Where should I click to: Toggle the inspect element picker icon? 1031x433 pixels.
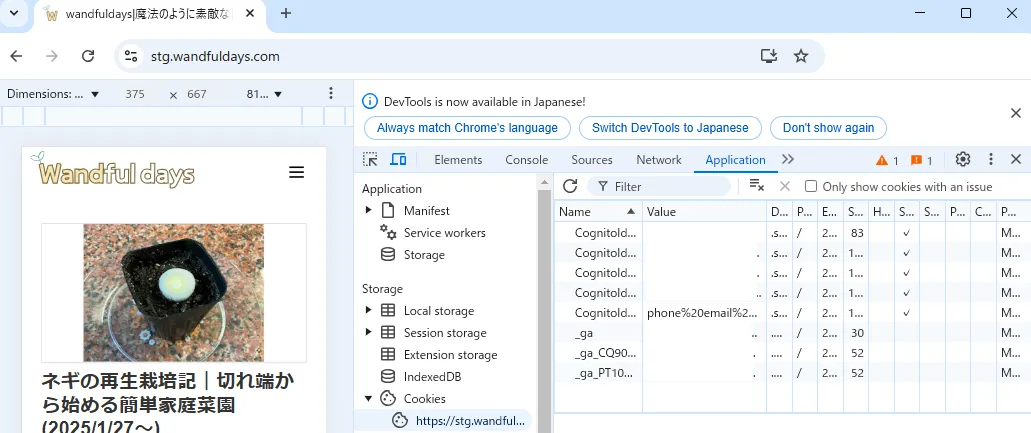pos(371,160)
